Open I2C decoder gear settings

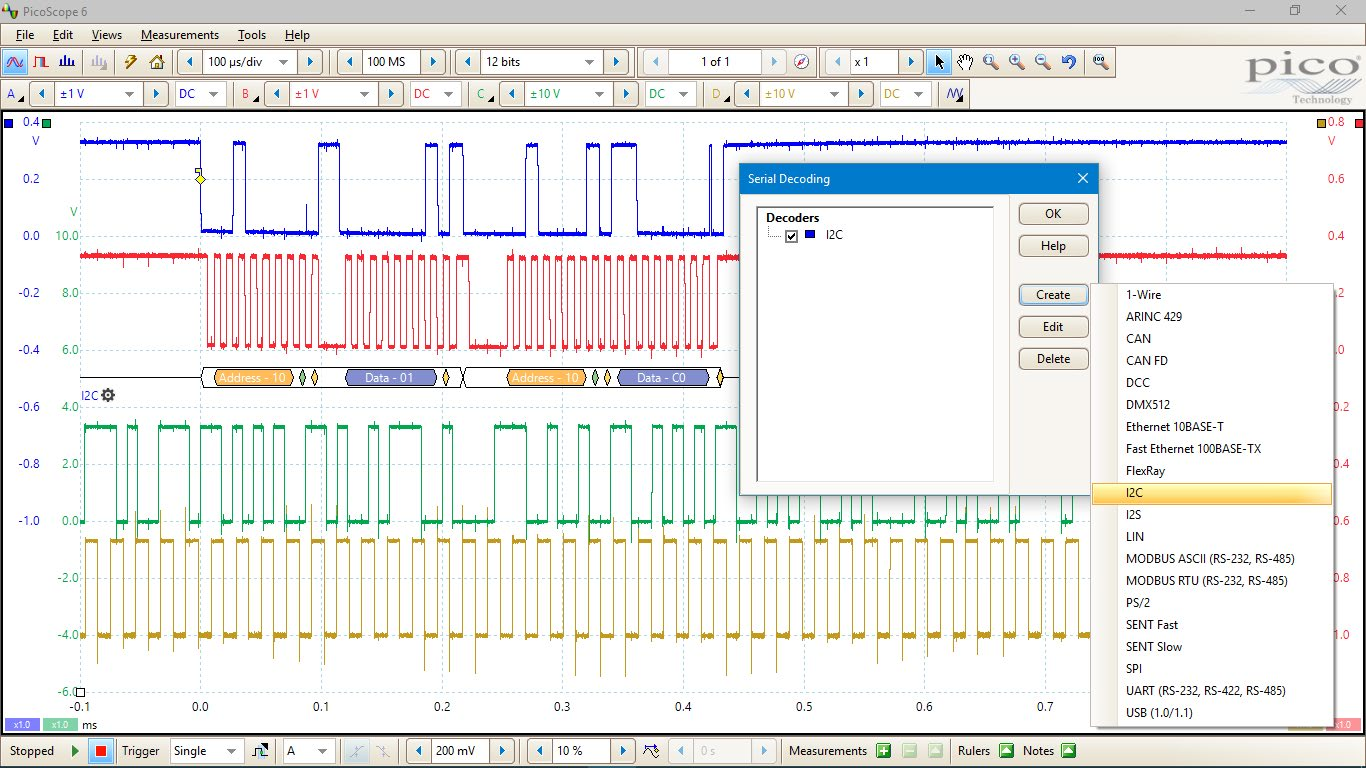108,395
